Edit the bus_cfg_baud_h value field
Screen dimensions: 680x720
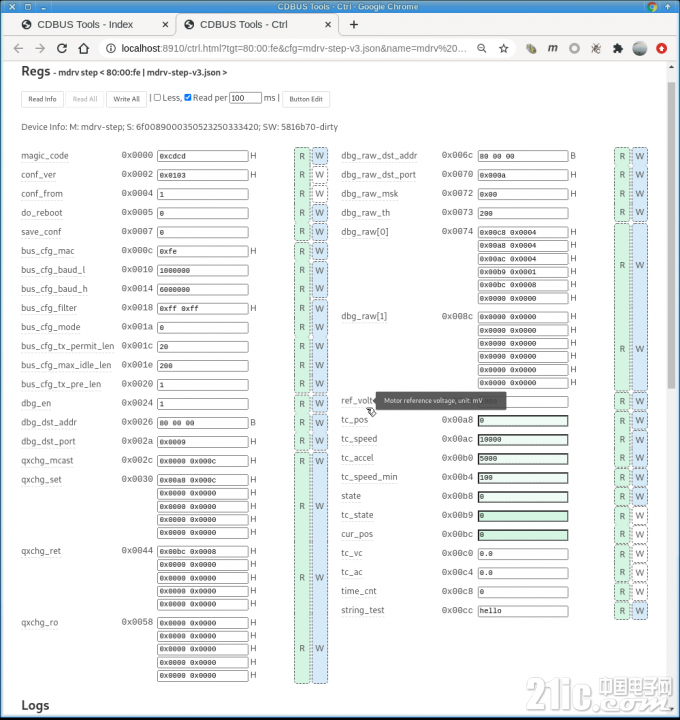pyautogui.click(x=202, y=289)
